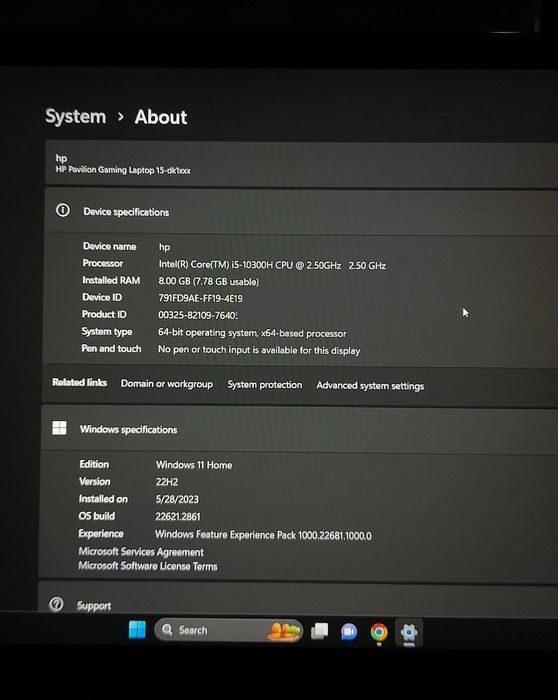Click the taskbar Search box
Screen dimensions: 558x700
[x=228, y=630]
